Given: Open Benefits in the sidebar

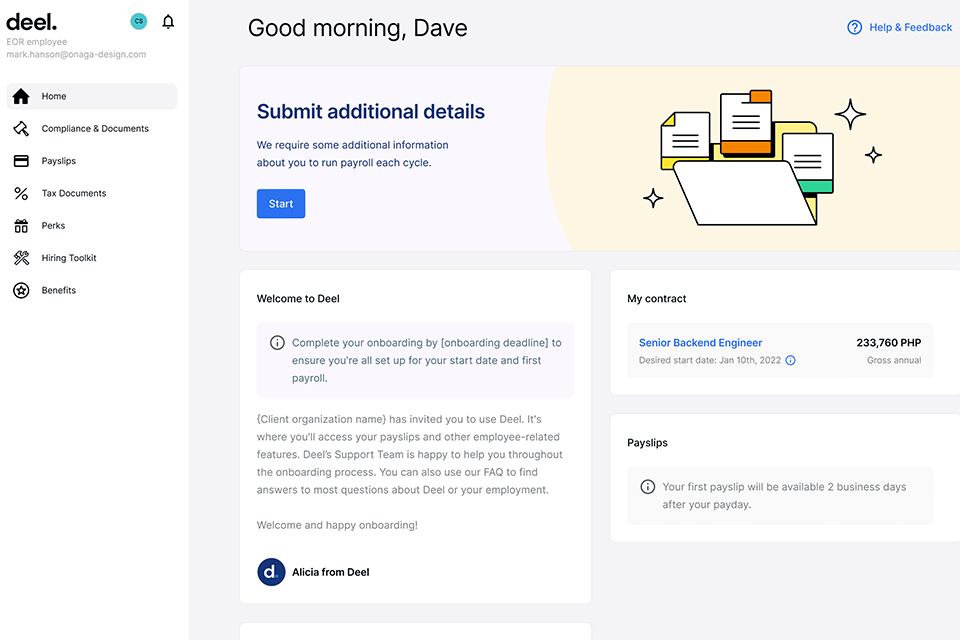Looking at the screenshot, I should (92, 290).
